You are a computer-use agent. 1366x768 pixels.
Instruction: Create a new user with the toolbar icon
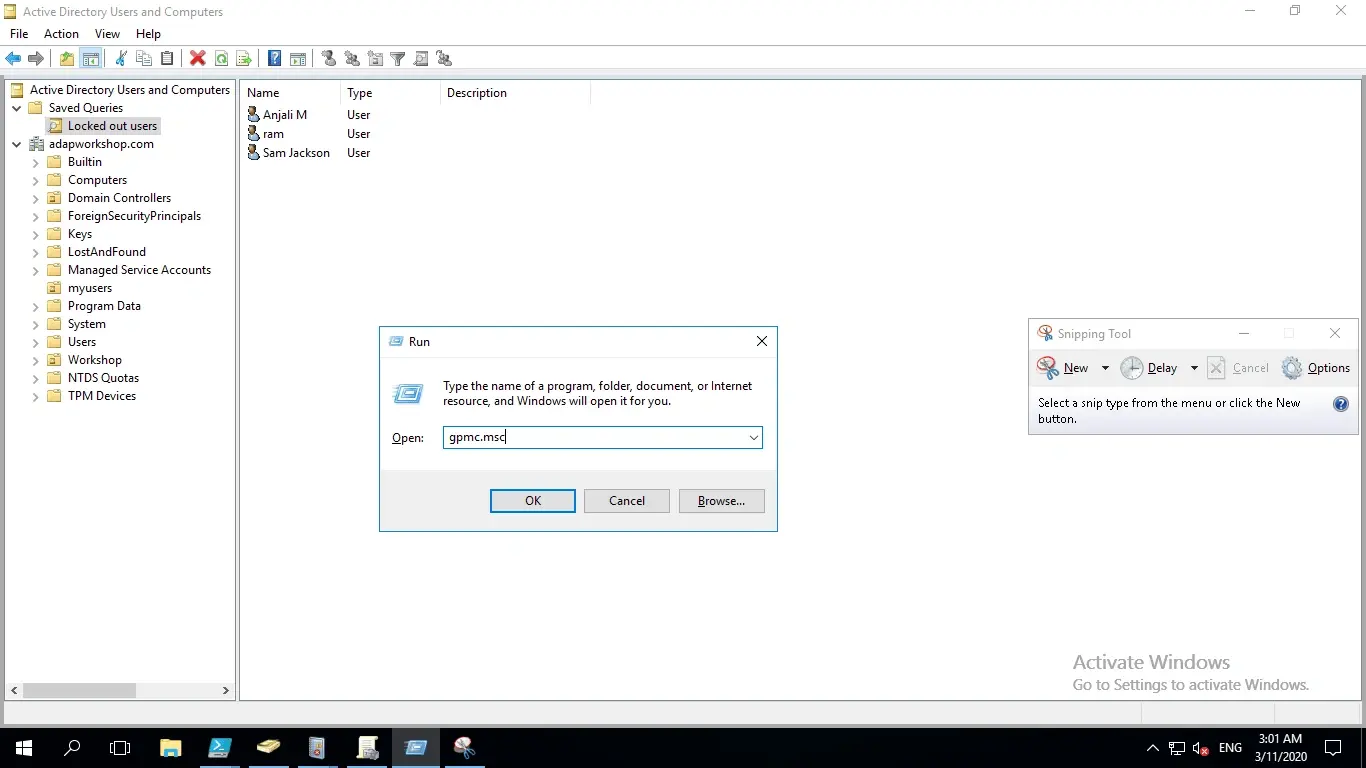[329, 59]
